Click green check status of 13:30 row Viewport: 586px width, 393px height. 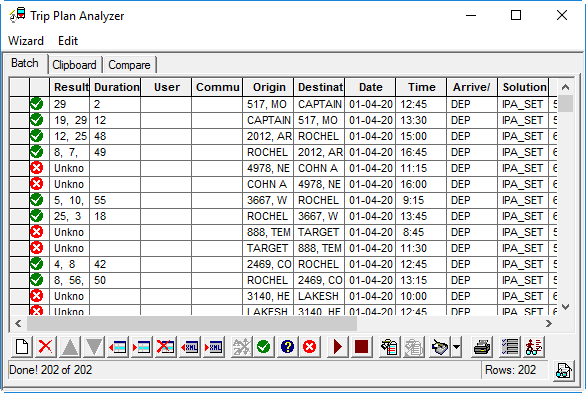(37, 120)
